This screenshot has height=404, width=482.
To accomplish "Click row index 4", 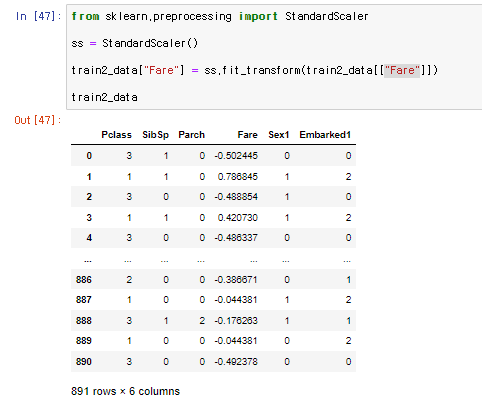I will point(89,238).
